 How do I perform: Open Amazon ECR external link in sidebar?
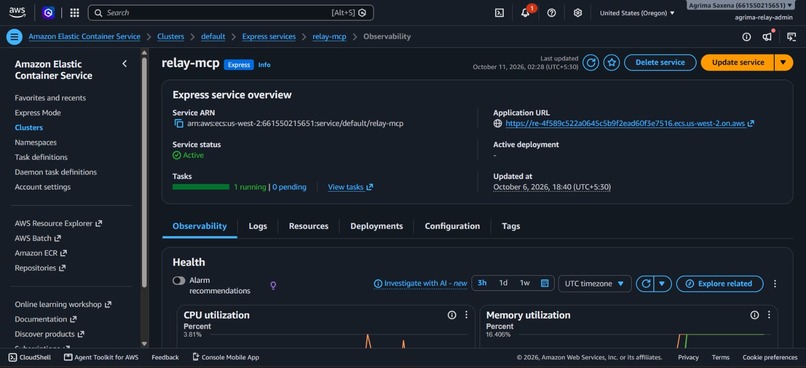click(x=41, y=253)
